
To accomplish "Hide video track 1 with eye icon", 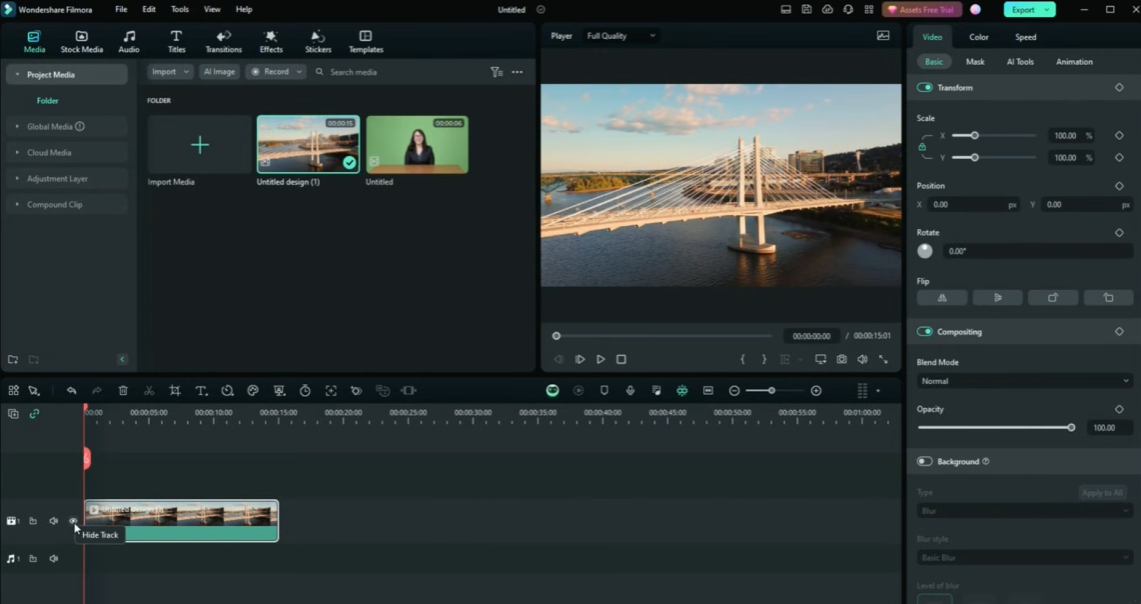I will [73, 521].
